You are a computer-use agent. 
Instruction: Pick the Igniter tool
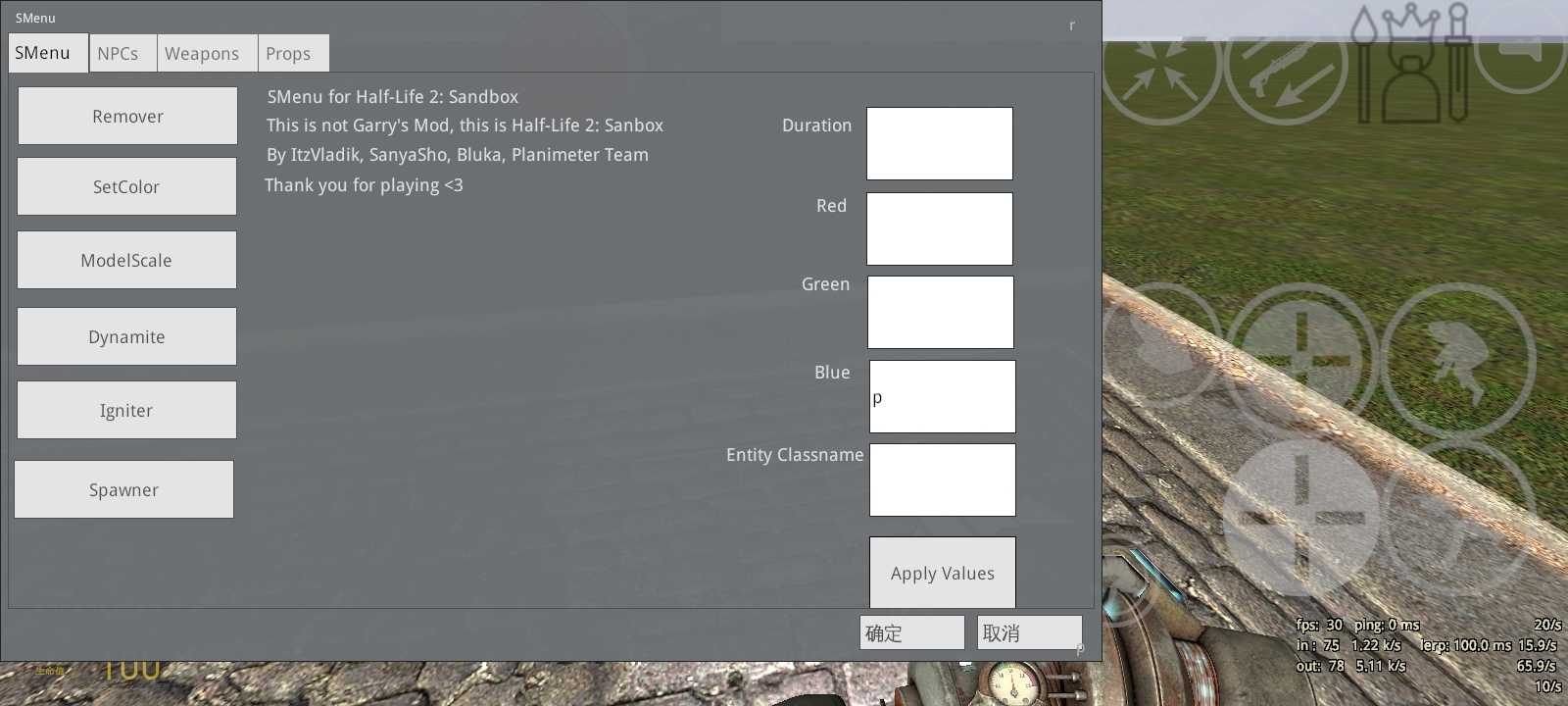point(126,410)
